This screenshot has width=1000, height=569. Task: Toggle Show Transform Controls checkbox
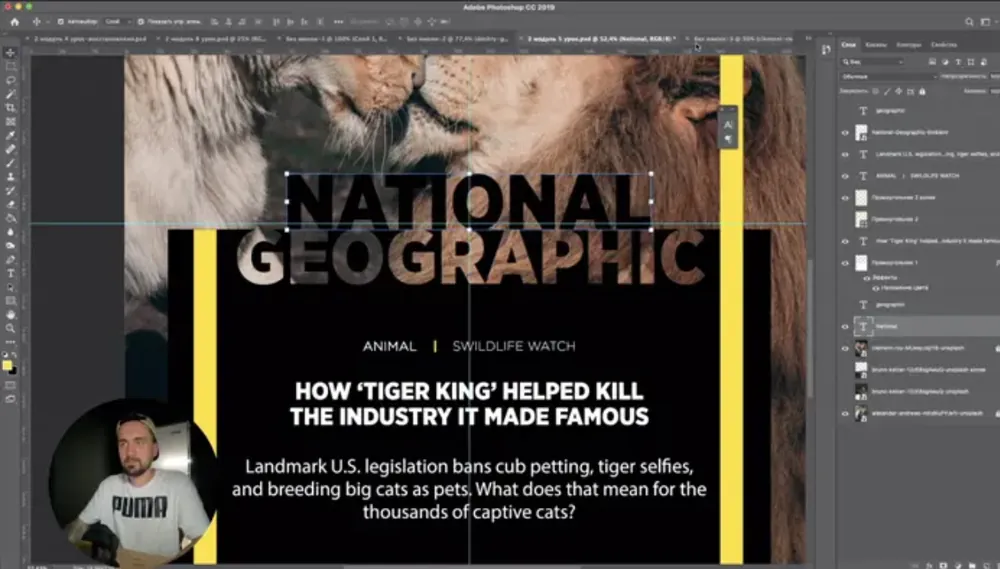(x=141, y=22)
